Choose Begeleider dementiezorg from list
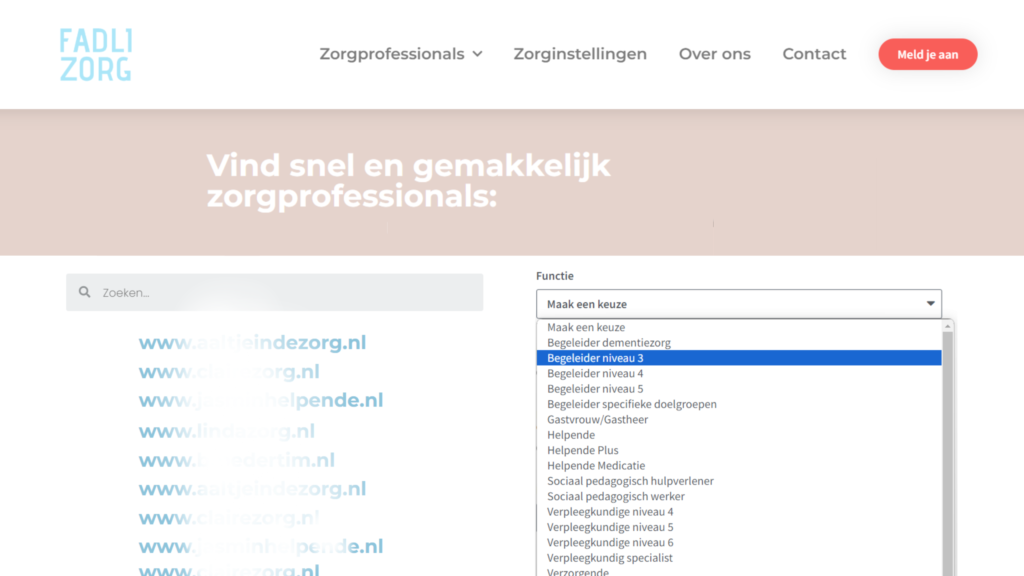1024x576 pixels. pos(608,343)
